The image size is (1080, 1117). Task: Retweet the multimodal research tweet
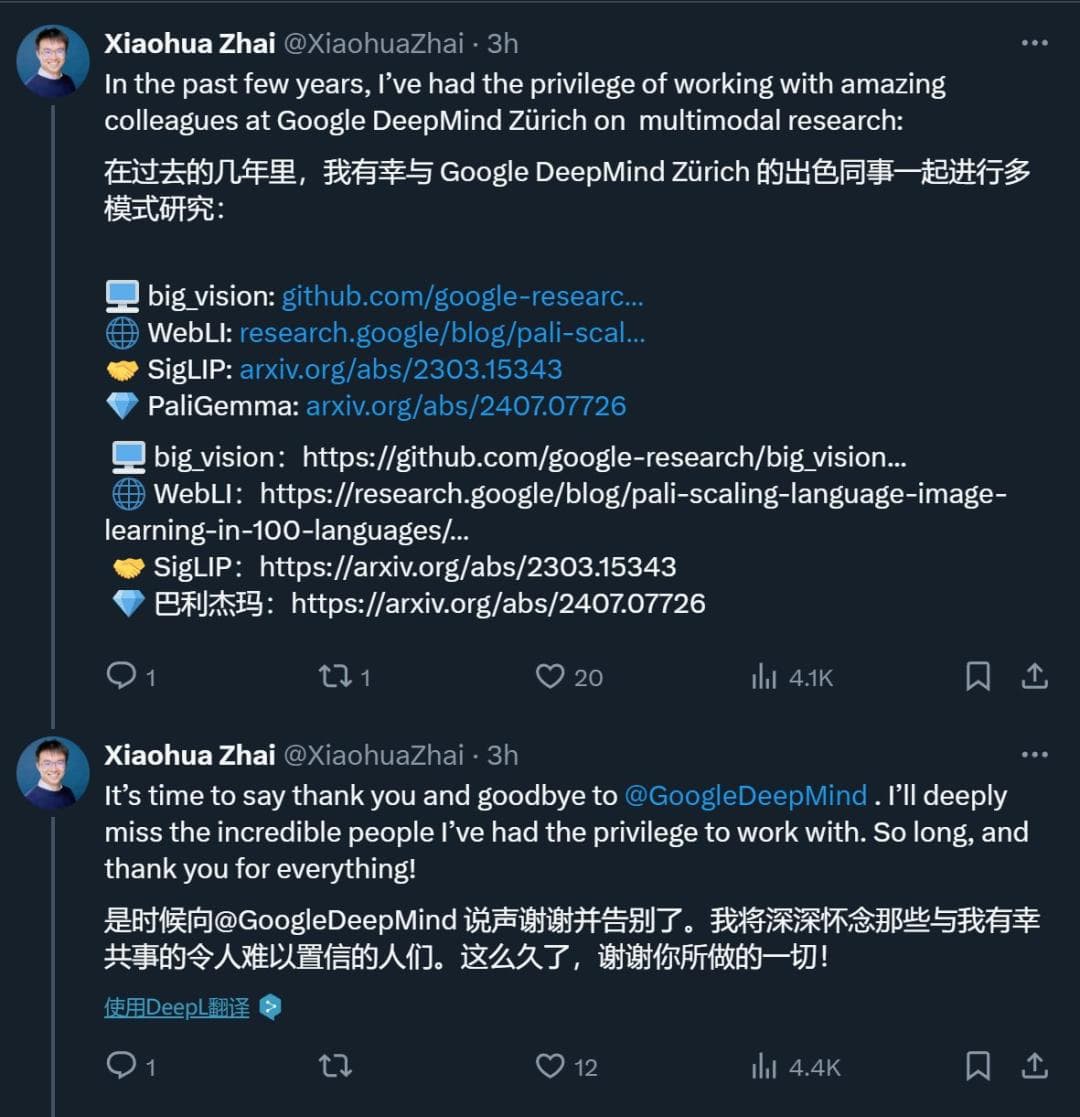coord(335,677)
